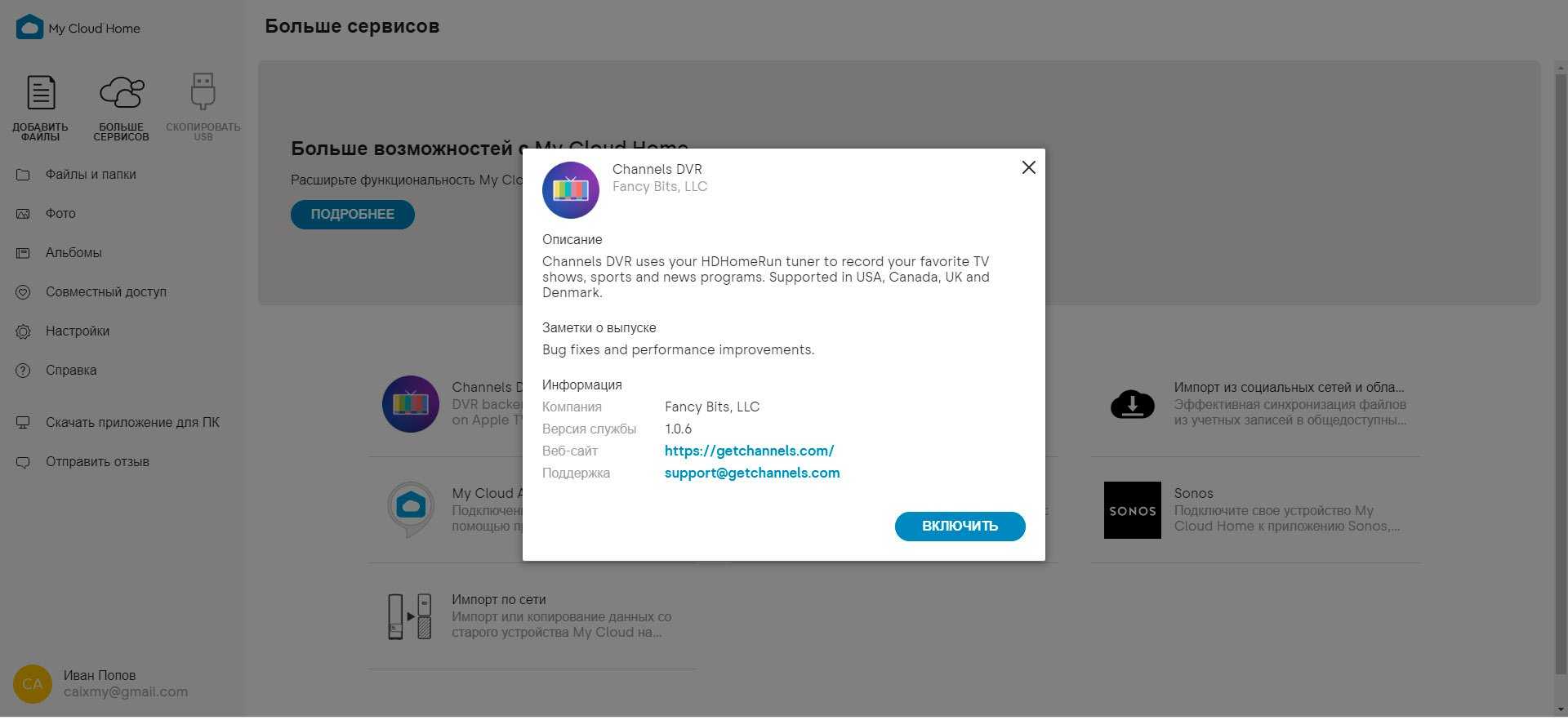
Task: Click the network import (Импорт по сети) icon
Action: [x=410, y=616]
